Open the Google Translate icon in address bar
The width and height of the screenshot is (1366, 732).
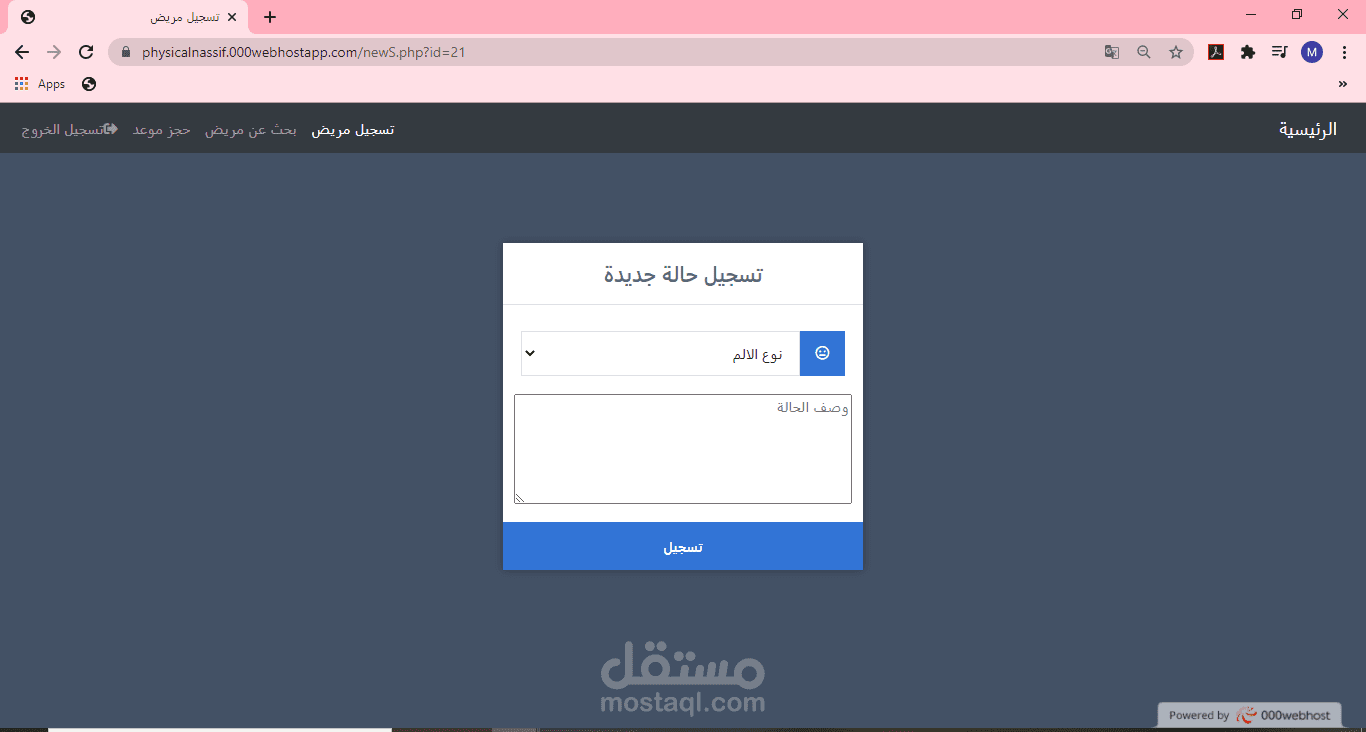[x=1112, y=52]
